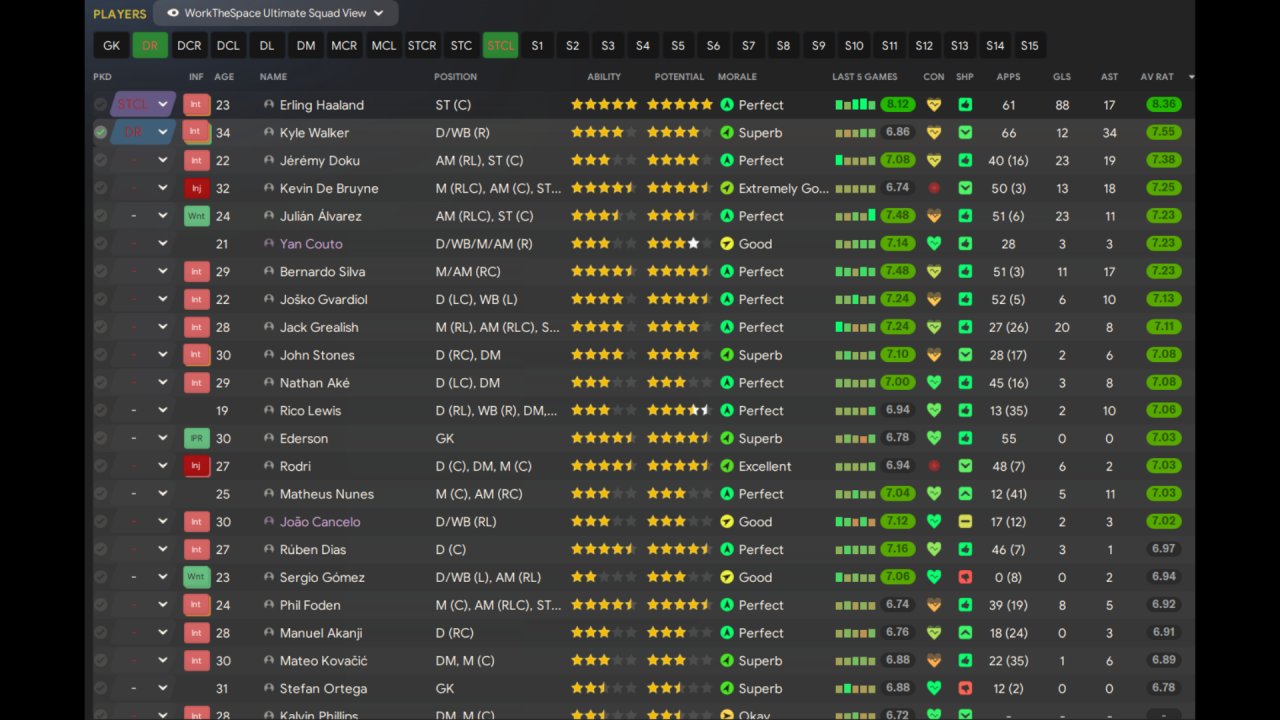
Task: Sort the table by the MORALE column
Action: tap(737, 77)
